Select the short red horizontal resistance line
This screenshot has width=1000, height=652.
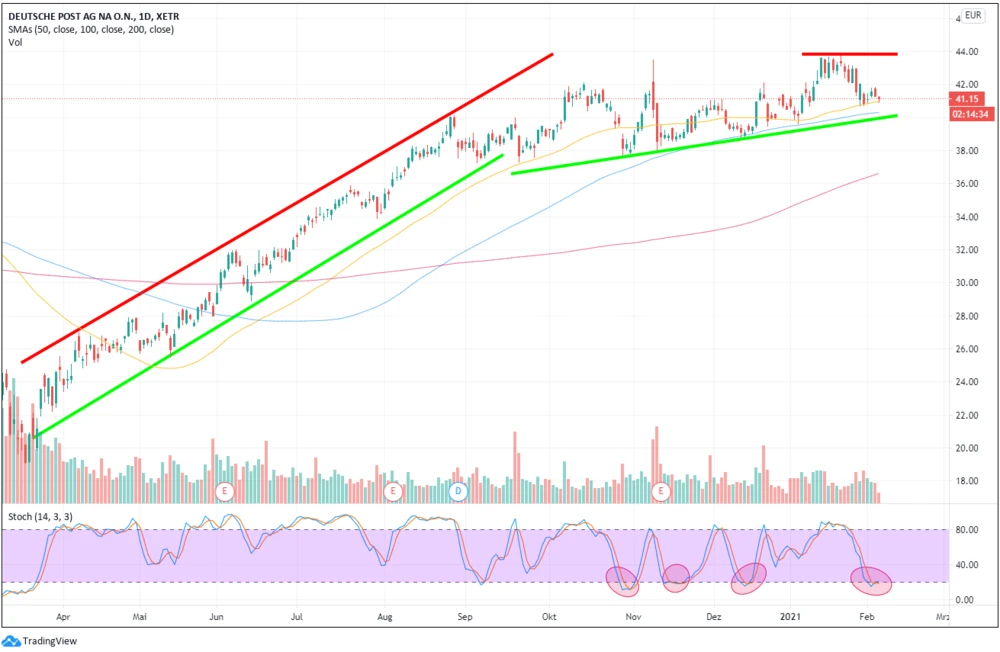(849, 54)
